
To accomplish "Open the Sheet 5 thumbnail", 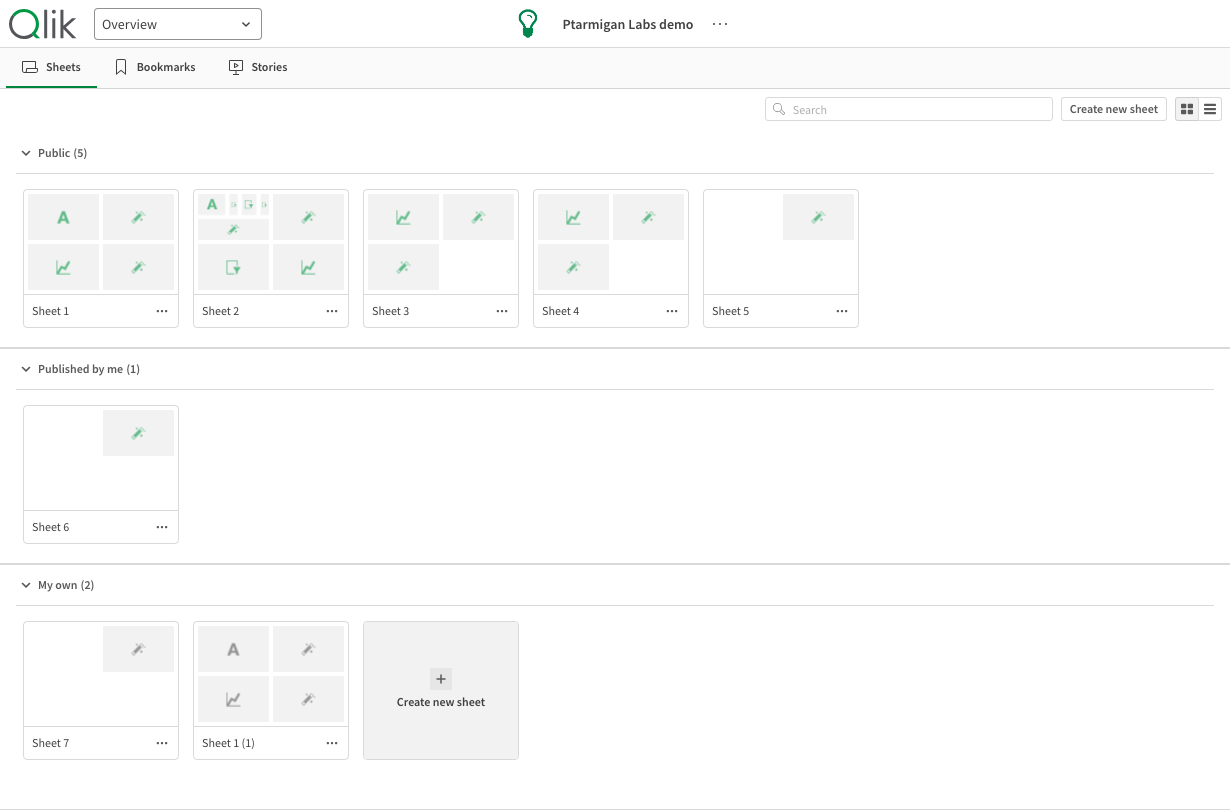I will coord(781,242).
